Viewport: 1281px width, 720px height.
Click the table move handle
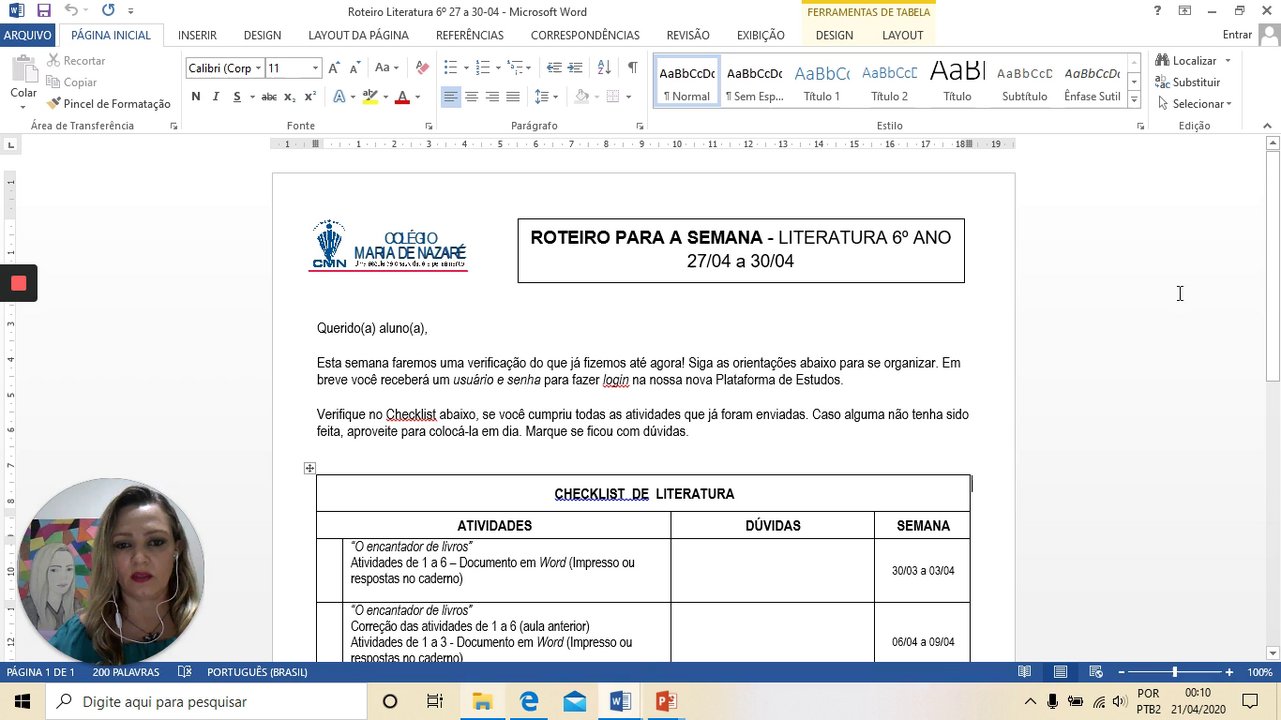pos(310,468)
